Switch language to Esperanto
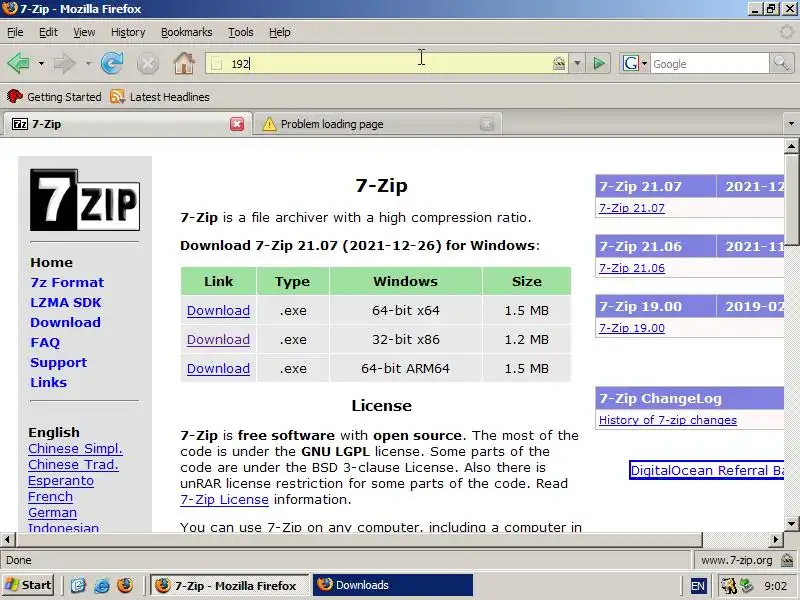This screenshot has height=600, width=800. coord(61,481)
